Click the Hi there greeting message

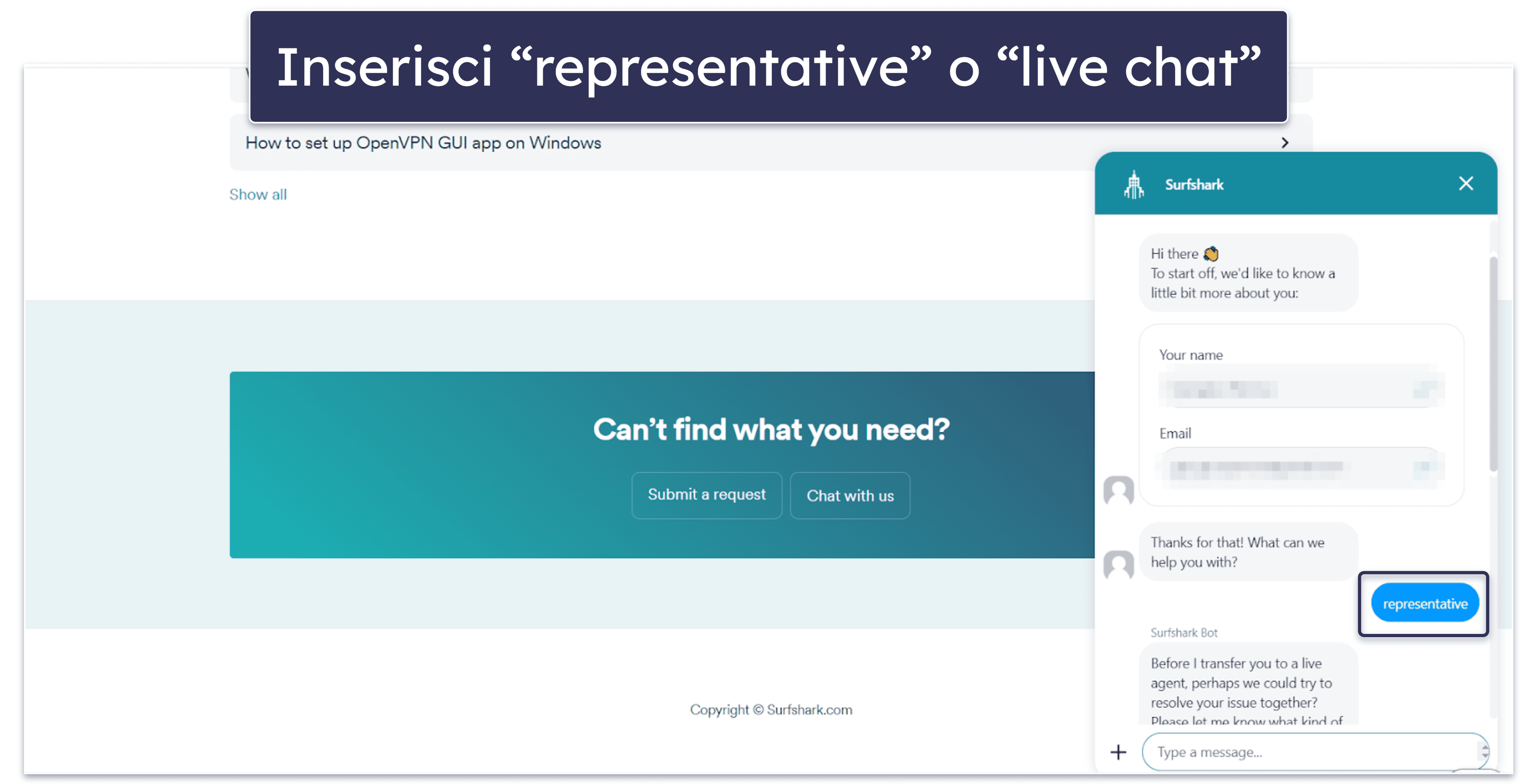pyautogui.click(x=1248, y=273)
